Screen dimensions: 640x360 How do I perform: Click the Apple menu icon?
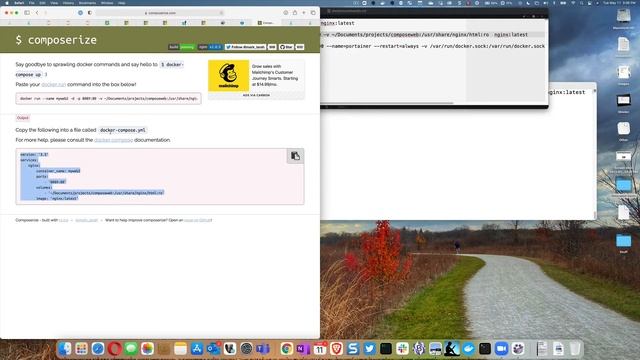click(x=7, y=2)
